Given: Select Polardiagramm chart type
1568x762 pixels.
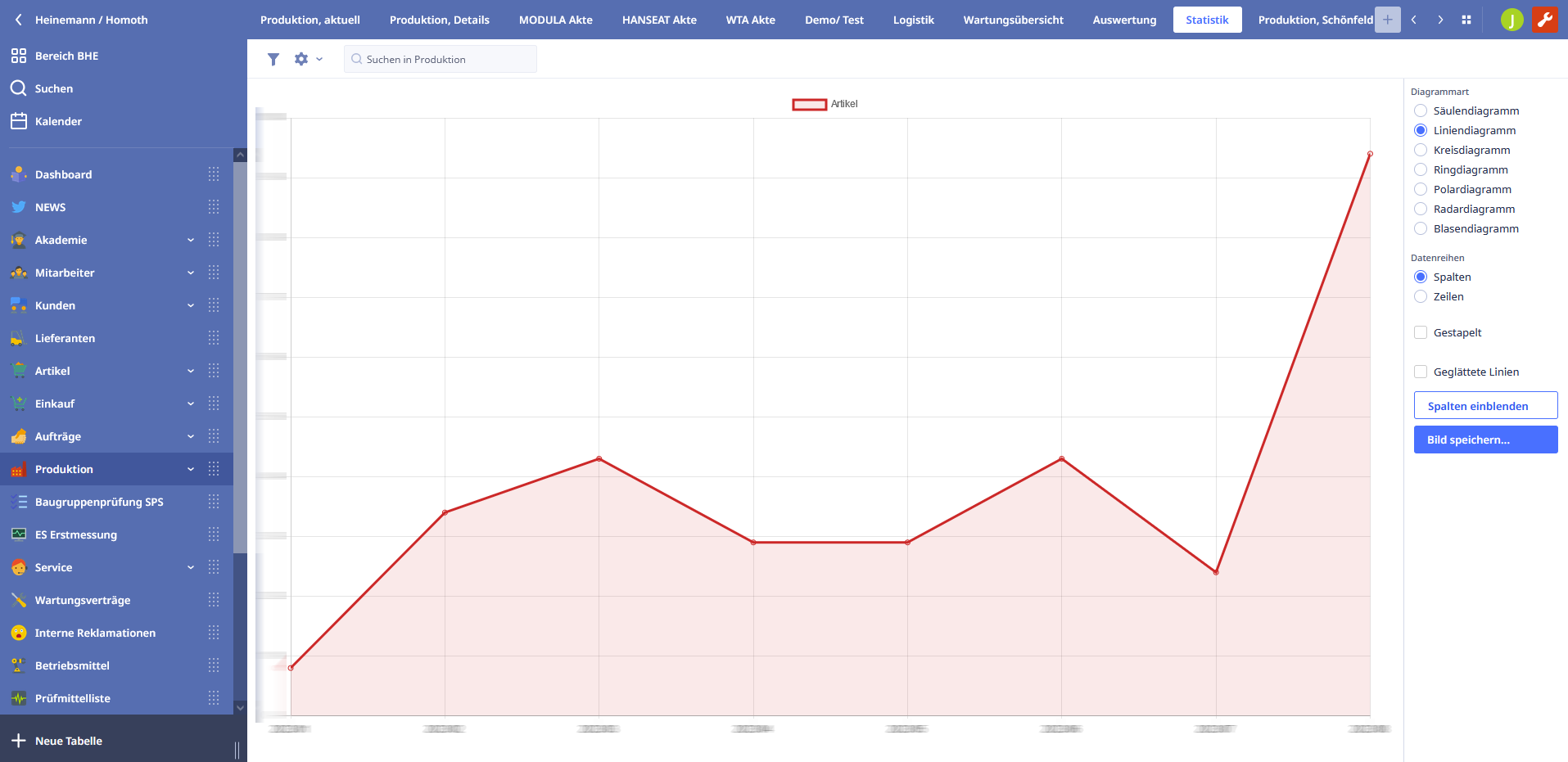Looking at the screenshot, I should [x=1421, y=189].
